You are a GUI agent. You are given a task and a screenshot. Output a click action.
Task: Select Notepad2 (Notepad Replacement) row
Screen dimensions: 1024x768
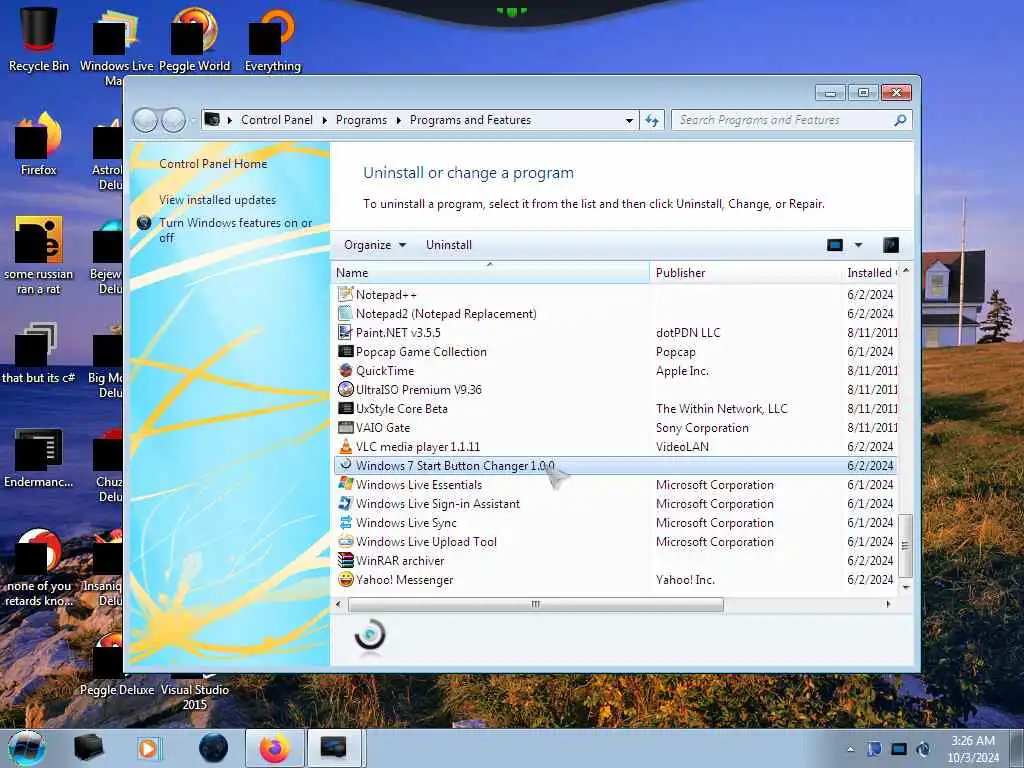coord(615,313)
